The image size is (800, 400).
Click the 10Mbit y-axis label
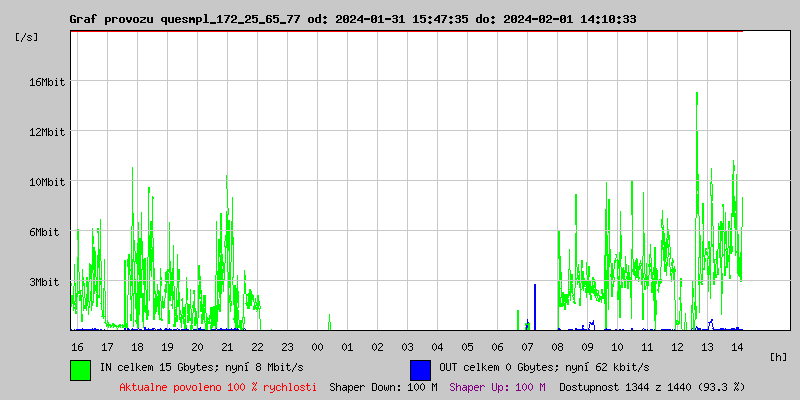click(47, 182)
